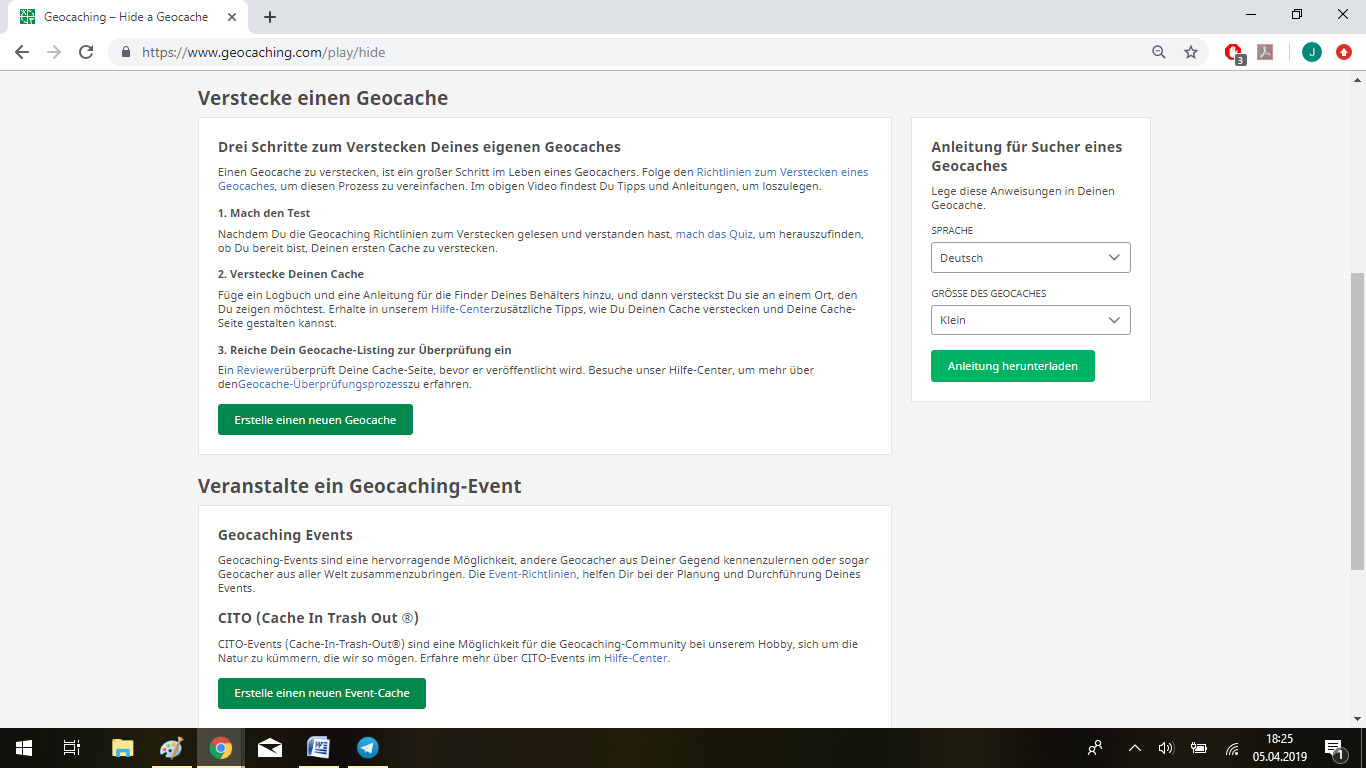Screen dimensions: 1366x772
Task: Click the red Chrome update arrow icon
Action: [1344, 52]
